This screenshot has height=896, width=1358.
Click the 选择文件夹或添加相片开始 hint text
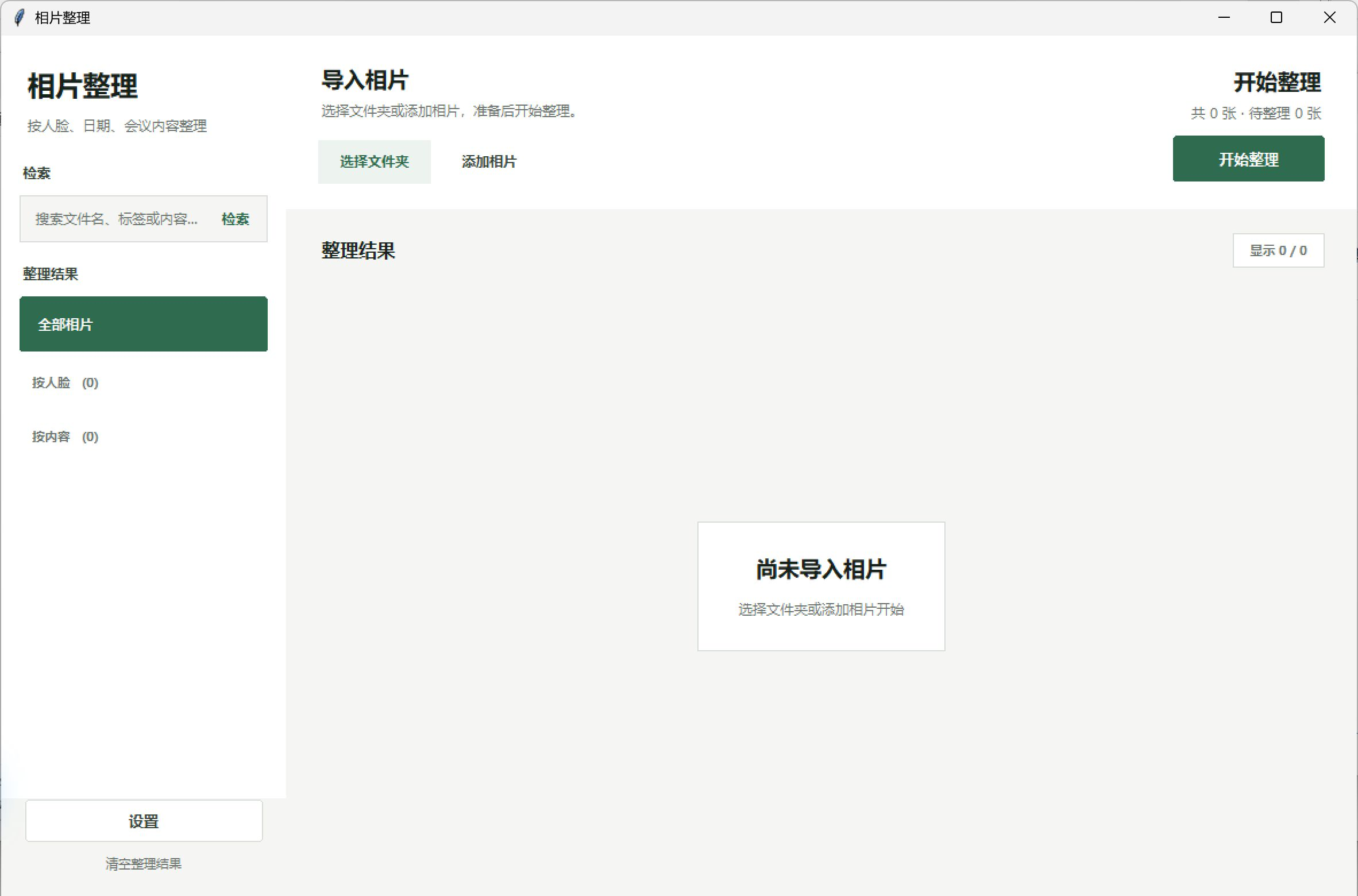pyautogui.click(x=821, y=609)
